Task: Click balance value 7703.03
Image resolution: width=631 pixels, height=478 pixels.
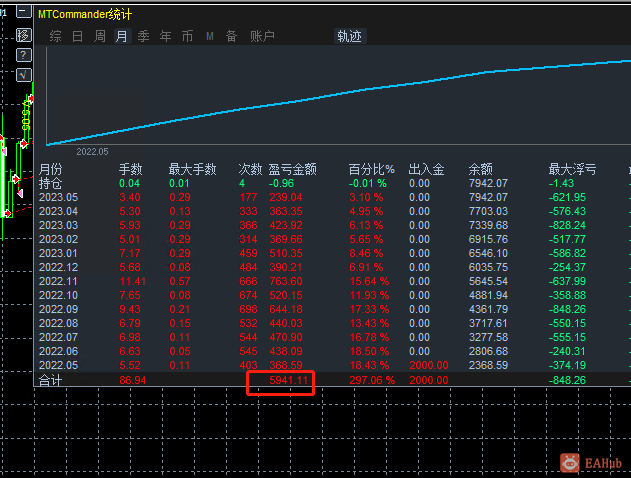Action: (488, 212)
